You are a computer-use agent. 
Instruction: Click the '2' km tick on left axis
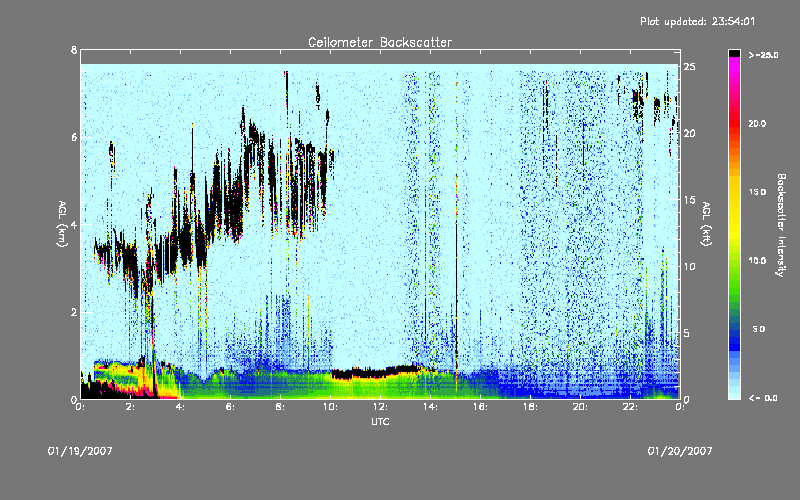point(74,312)
